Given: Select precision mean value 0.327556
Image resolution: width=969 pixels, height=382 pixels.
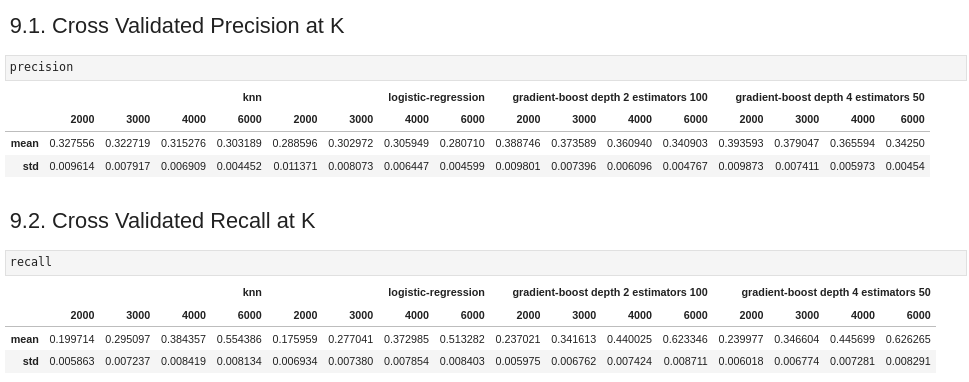Looking at the screenshot, I should (x=72, y=143).
